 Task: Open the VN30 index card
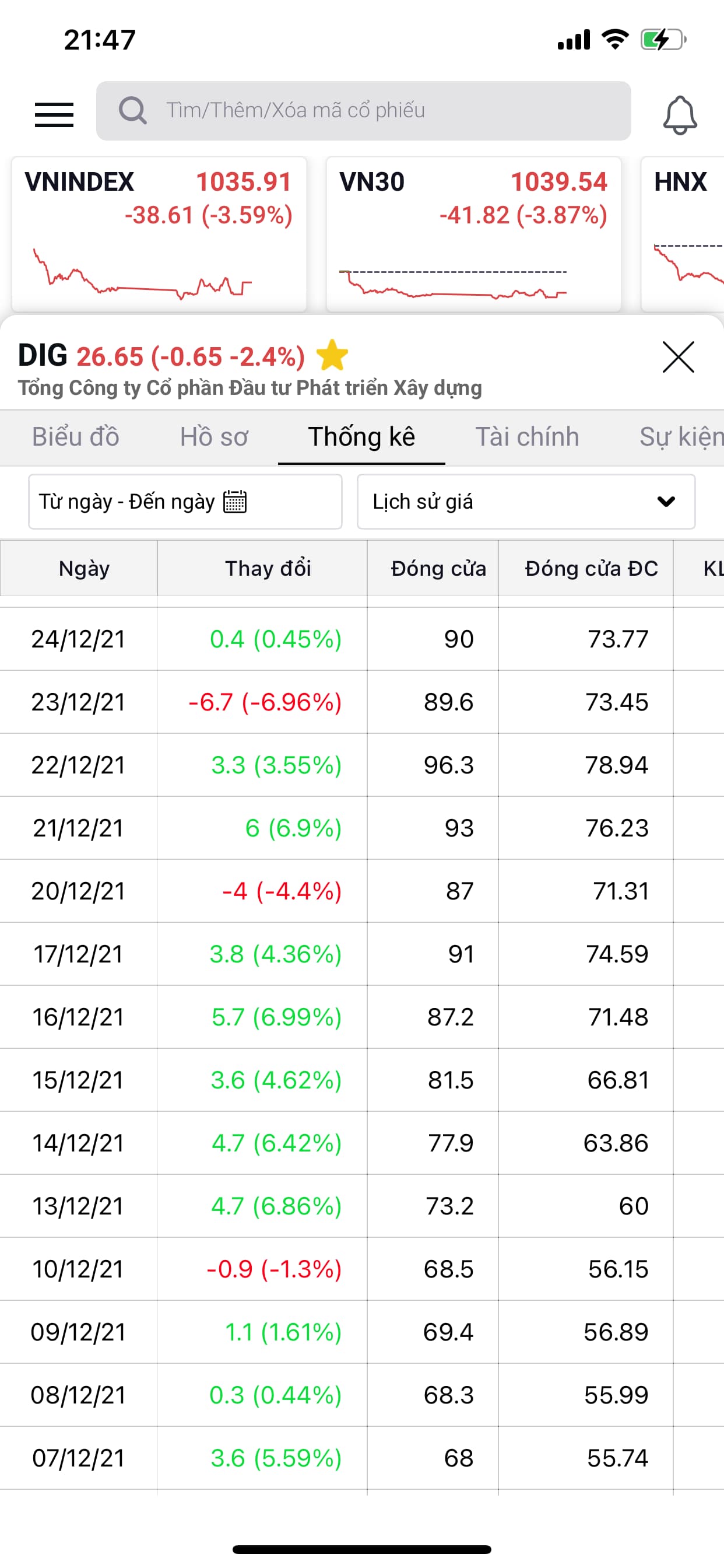(473, 235)
